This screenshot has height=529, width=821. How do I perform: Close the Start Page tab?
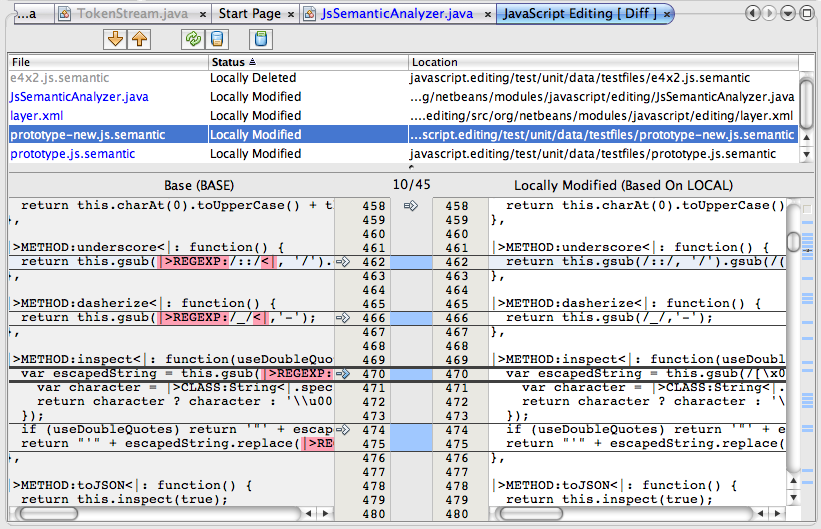click(291, 15)
